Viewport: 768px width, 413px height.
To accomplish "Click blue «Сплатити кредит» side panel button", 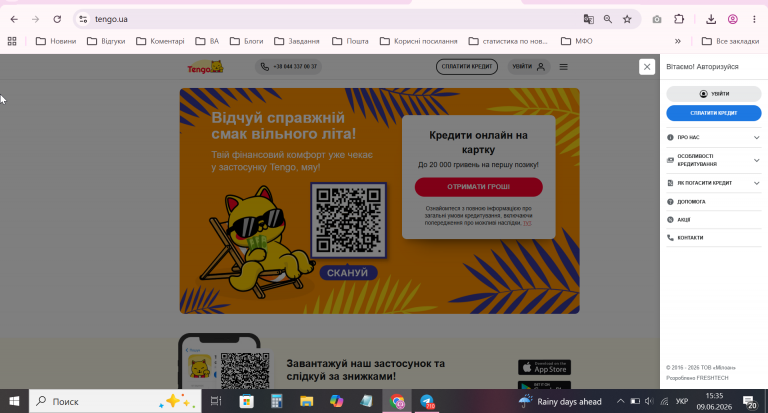I will [714, 113].
